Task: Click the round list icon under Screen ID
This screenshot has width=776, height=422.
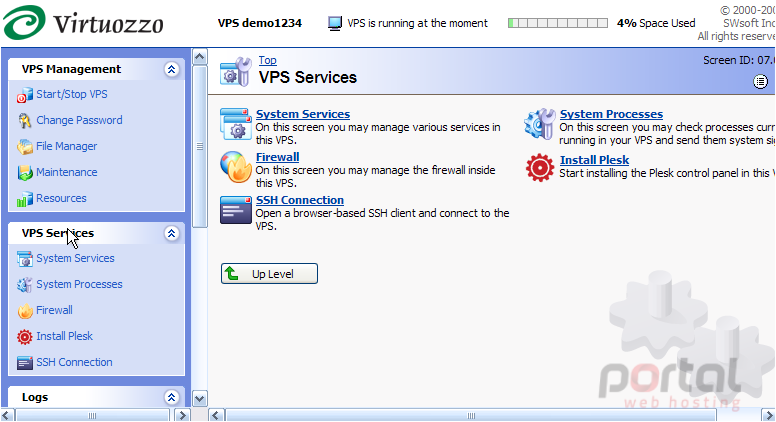Action: [760, 82]
